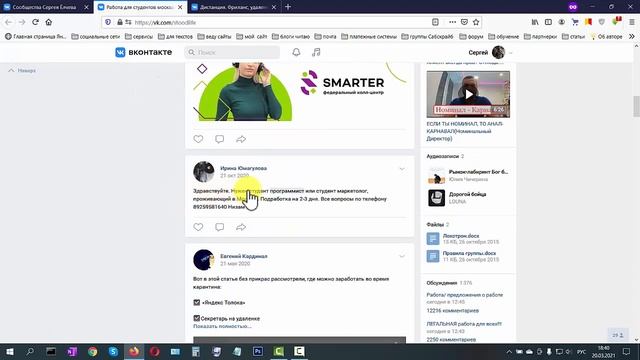
Task: Play the sidebar video thumbnail
Action: tap(468, 94)
